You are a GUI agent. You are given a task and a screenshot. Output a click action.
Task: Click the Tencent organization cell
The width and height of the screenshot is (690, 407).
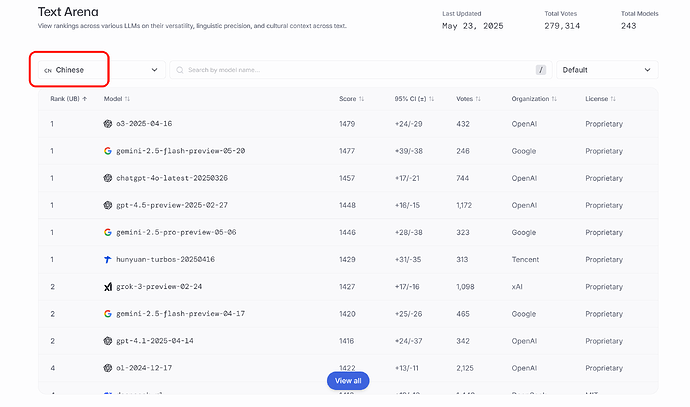point(525,260)
